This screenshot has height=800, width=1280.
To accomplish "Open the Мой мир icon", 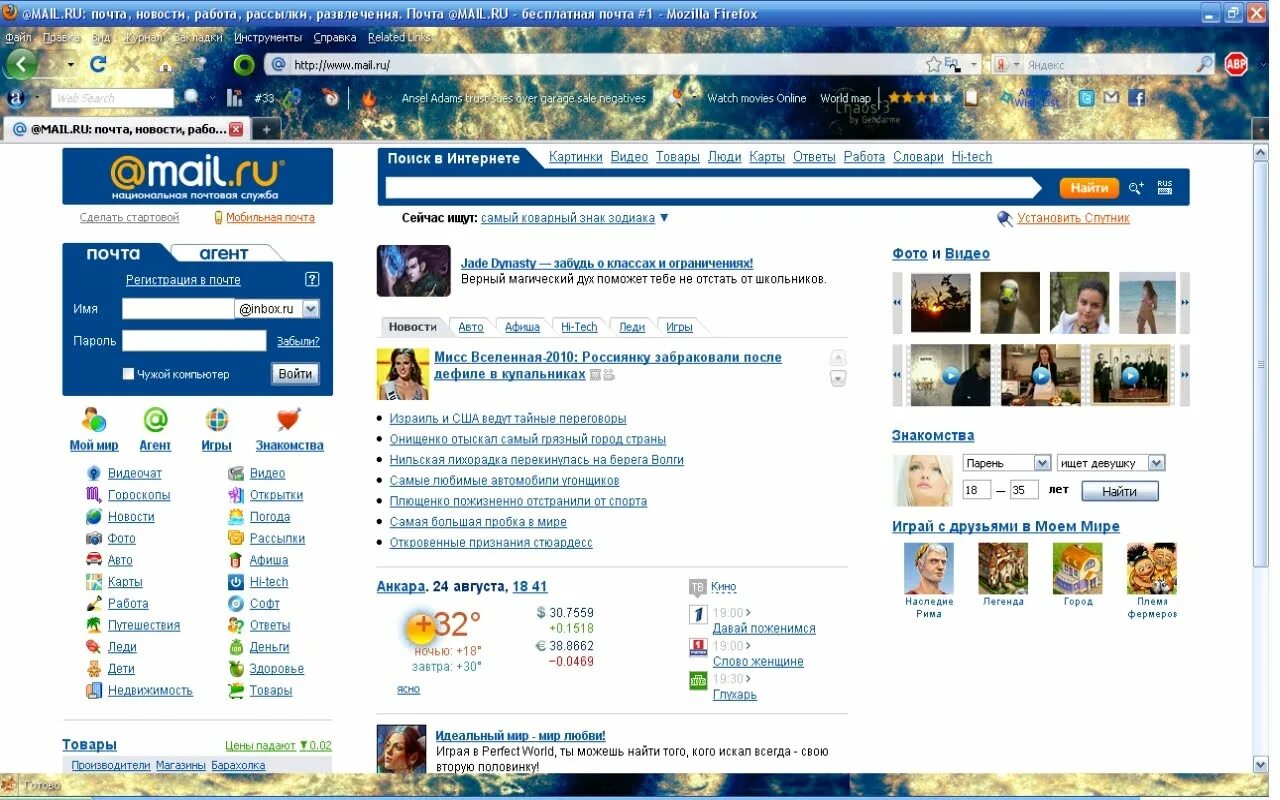I will click(94, 420).
